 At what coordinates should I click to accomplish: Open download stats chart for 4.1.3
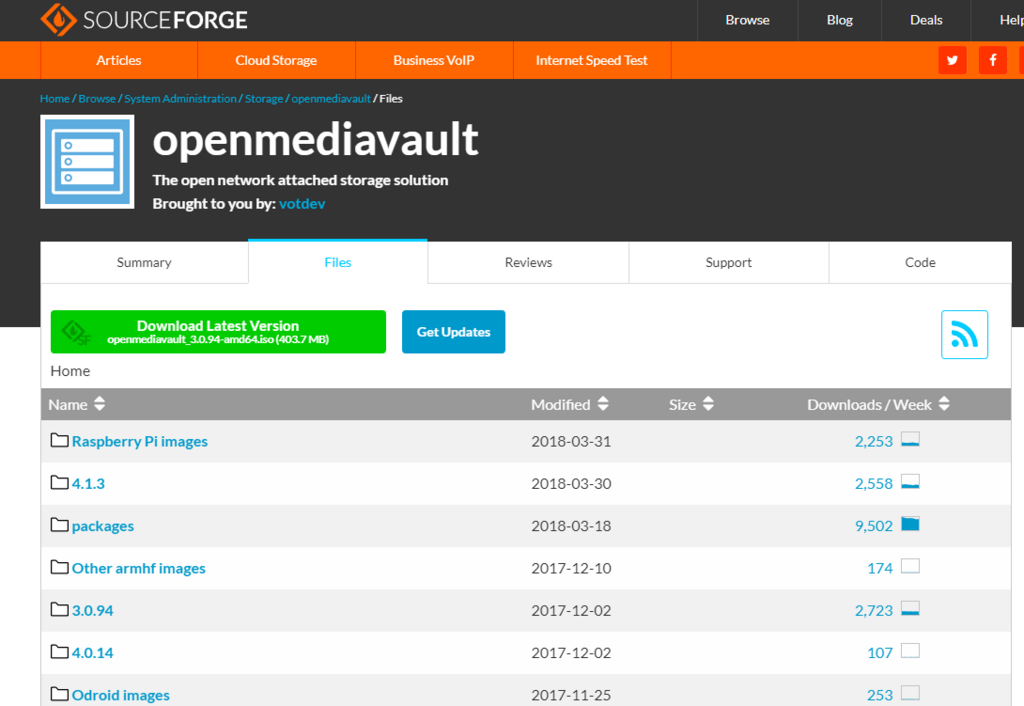coord(910,481)
